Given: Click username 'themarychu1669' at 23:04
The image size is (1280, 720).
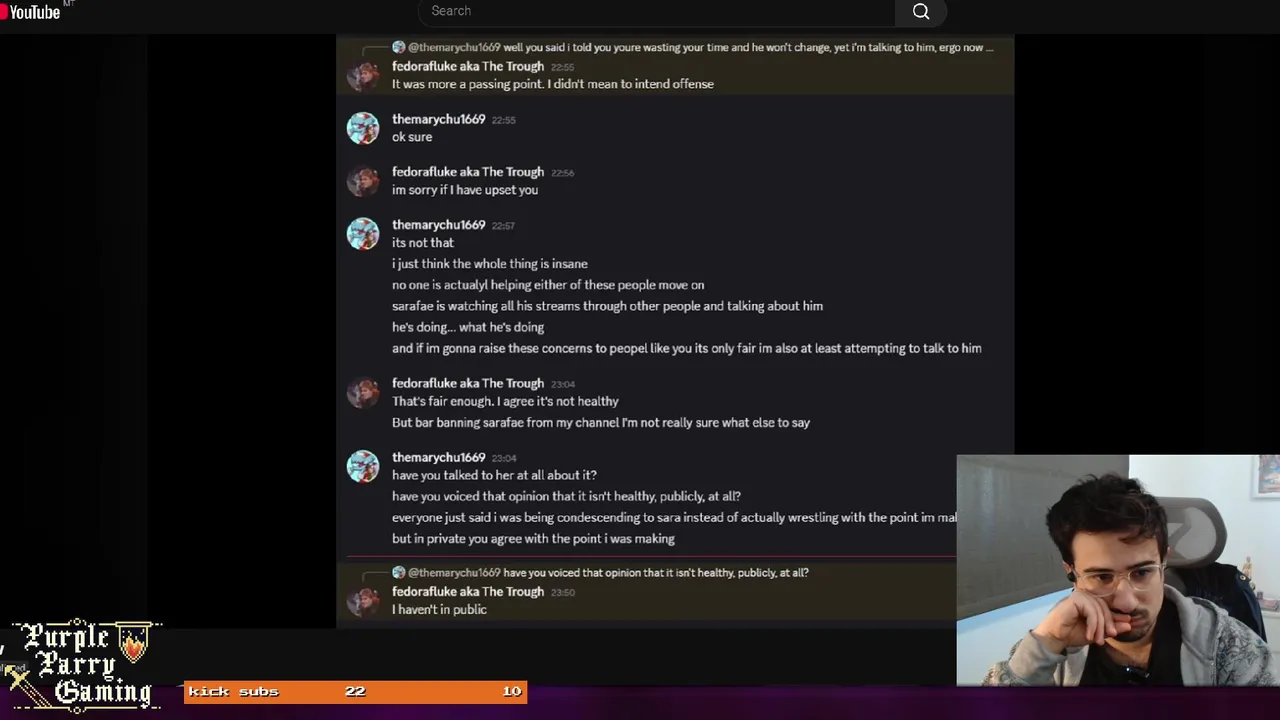Looking at the screenshot, I should (x=438, y=457).
